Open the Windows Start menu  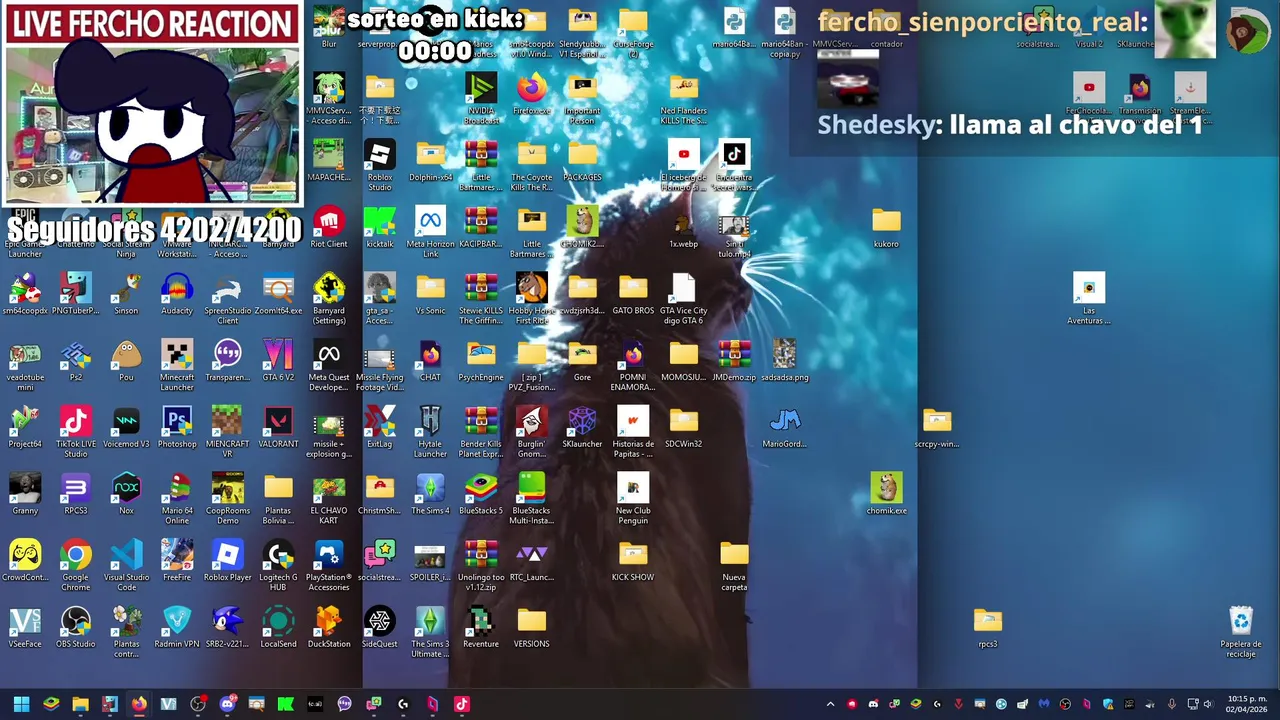21,704
